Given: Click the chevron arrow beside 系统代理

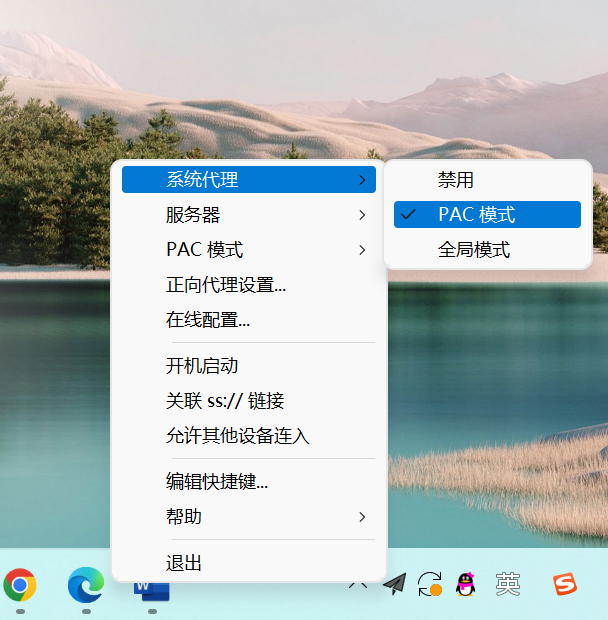Looking at the screenshot, I should 362,180.
